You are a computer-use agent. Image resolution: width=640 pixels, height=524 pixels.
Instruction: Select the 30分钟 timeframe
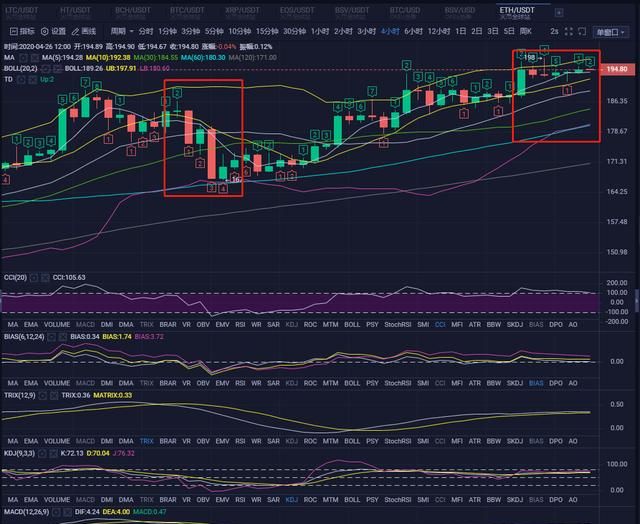pos(294,31)
